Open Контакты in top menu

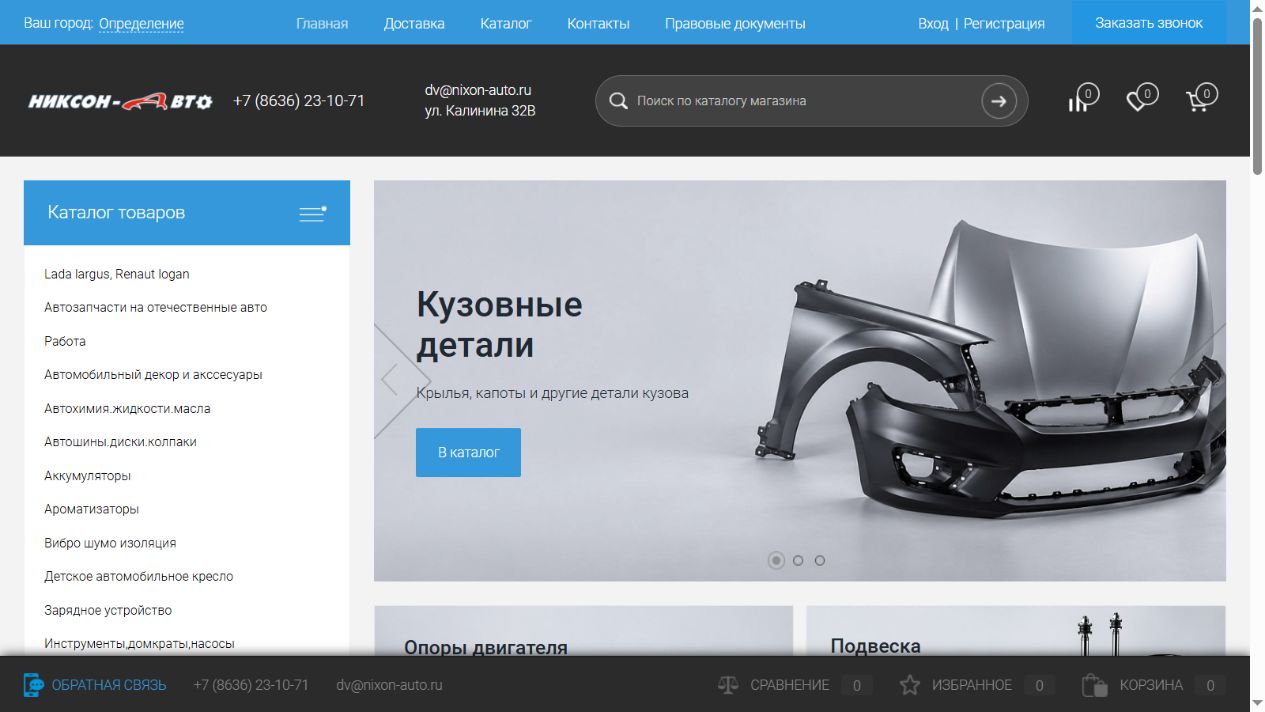pos(598,23)
